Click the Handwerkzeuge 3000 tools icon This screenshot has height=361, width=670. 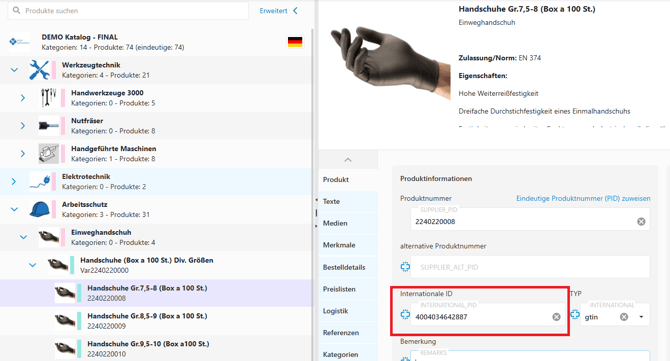point(48,98)
